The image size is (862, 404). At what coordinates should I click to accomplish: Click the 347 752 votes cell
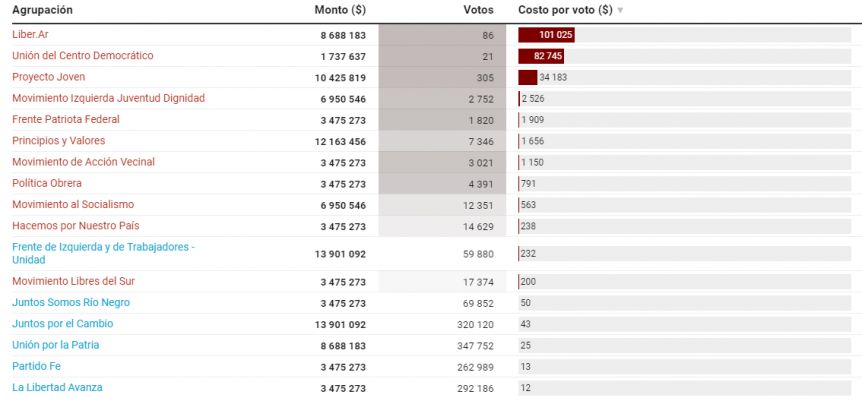coord(475,346)
